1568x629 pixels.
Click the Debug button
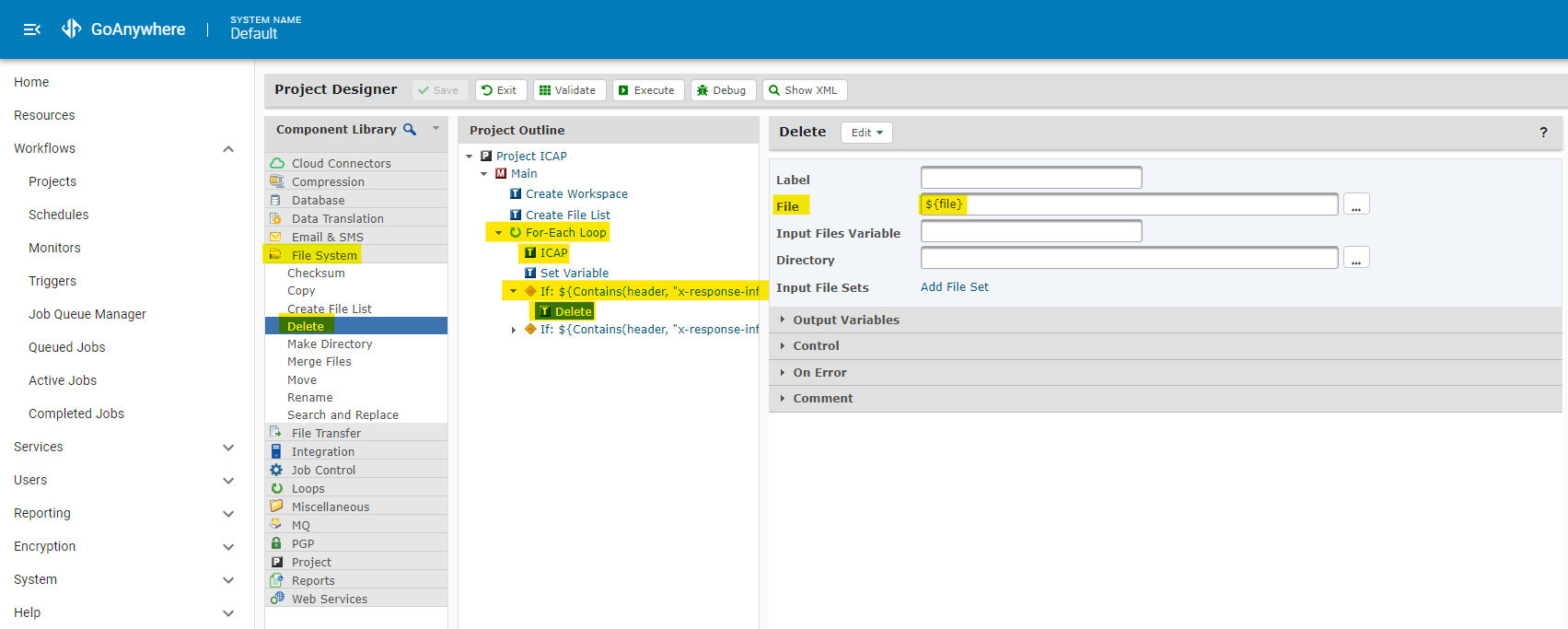pos(724,90)
